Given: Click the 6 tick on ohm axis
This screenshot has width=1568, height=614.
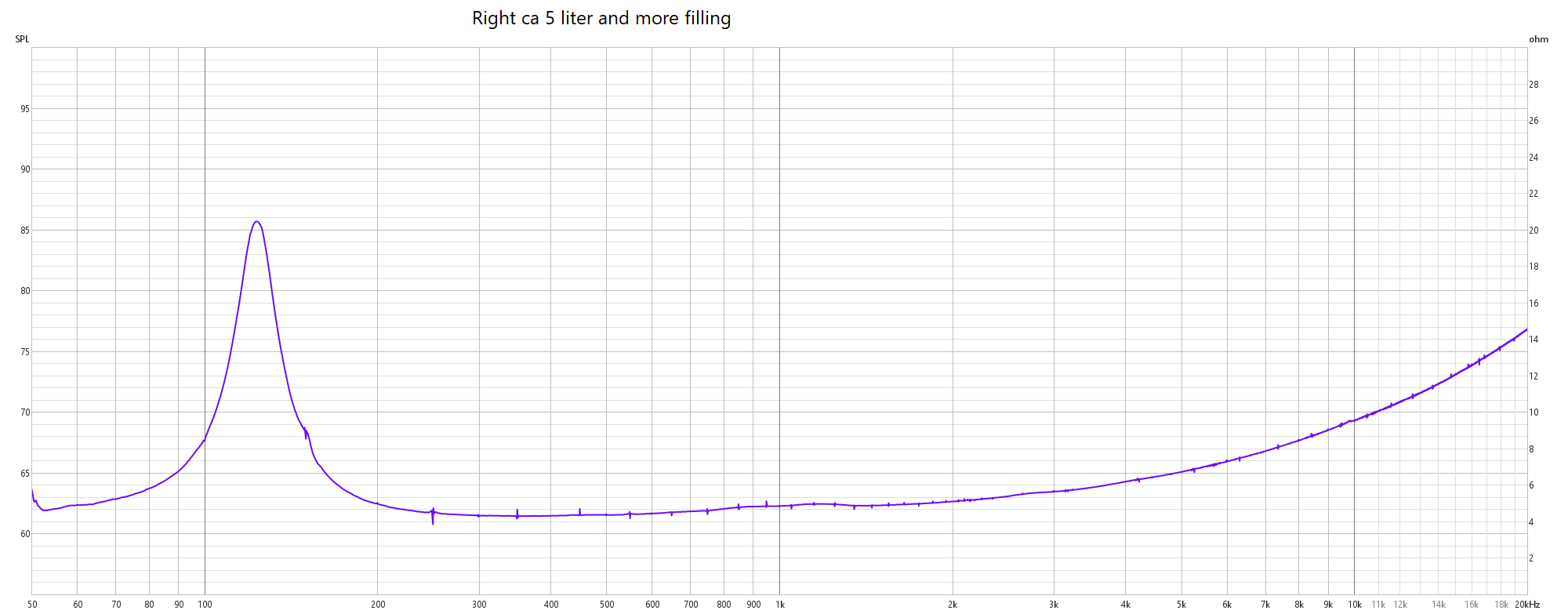Looking at the screenshot, I should pyautogui.click(x=1531, y=485).
